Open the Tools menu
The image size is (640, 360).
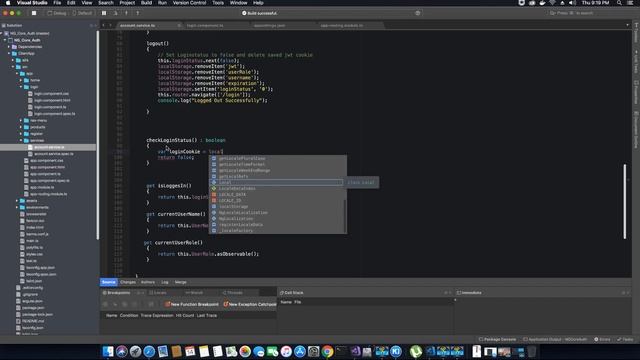pyautogui.click(x=218, y=3)
